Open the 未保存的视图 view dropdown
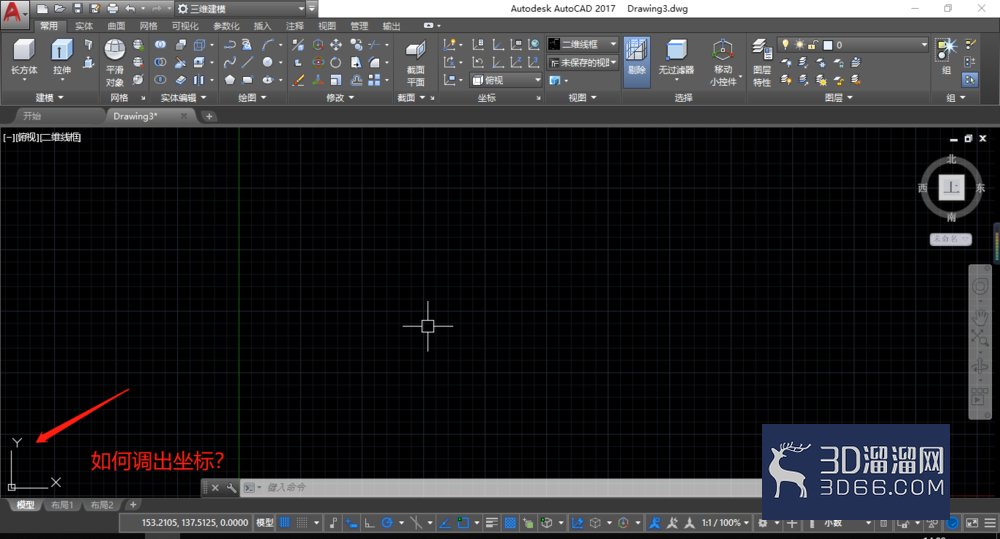Screen dimensions: 1000x539 pyautogui.click(x=583, y=63)
